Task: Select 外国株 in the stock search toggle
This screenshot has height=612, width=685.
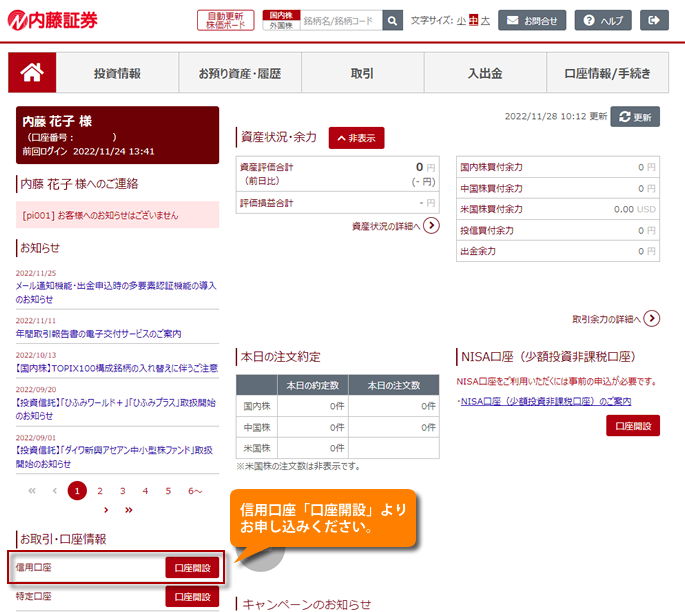Action: coord(281,26)
